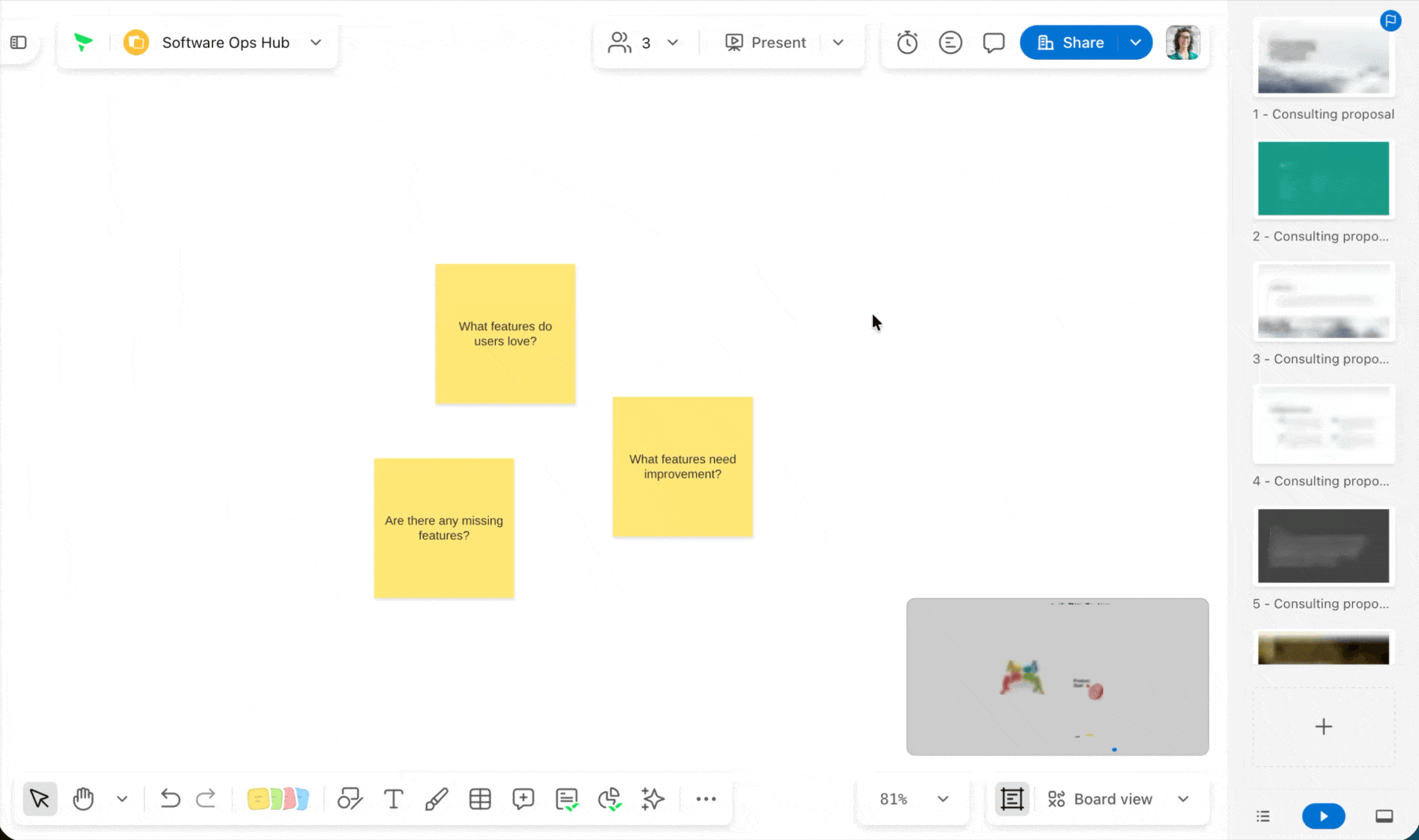This screenshot has width=1419, height=840.
Task: Start presenting with the Present button
Action: coord(765,43)
